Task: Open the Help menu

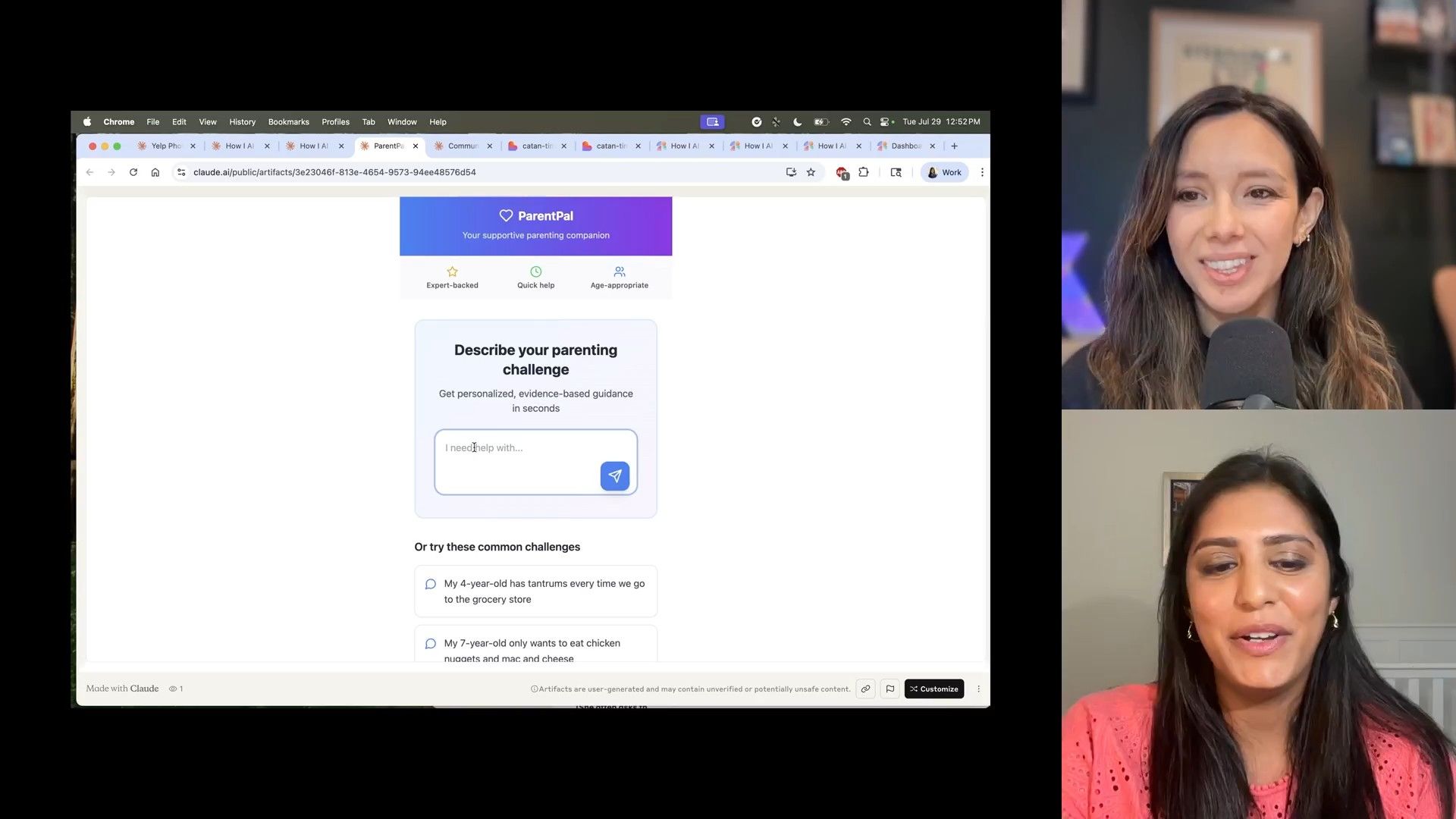Action: [438, 121]
